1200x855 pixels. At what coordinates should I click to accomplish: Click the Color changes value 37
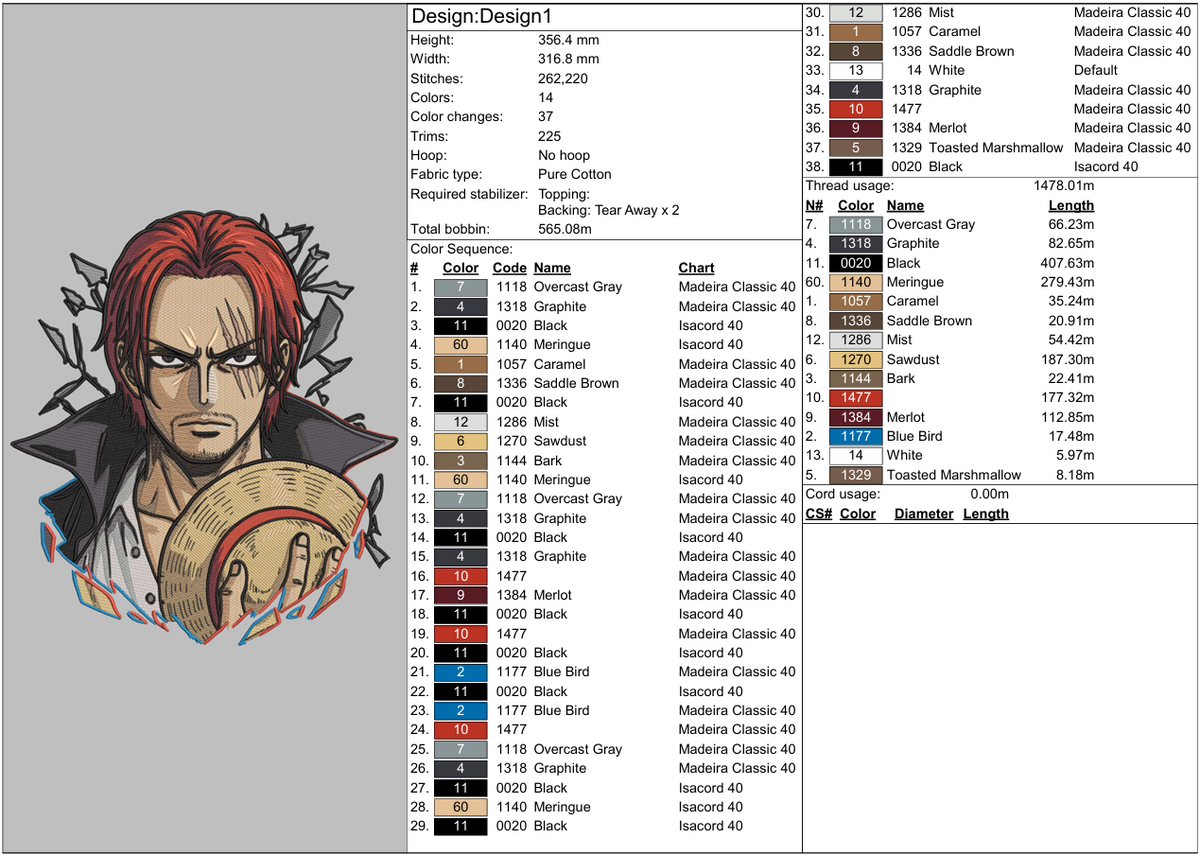tap(546, 116)
